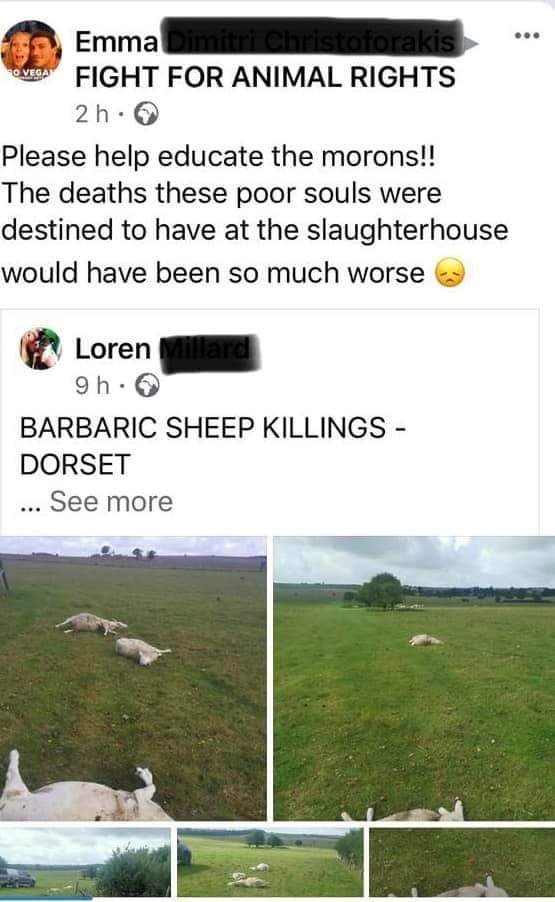Open bottom-middle photo of sheep near trees
Image resolution: width=555 pixels, height=902 pixels.
[x=270, y=862]
